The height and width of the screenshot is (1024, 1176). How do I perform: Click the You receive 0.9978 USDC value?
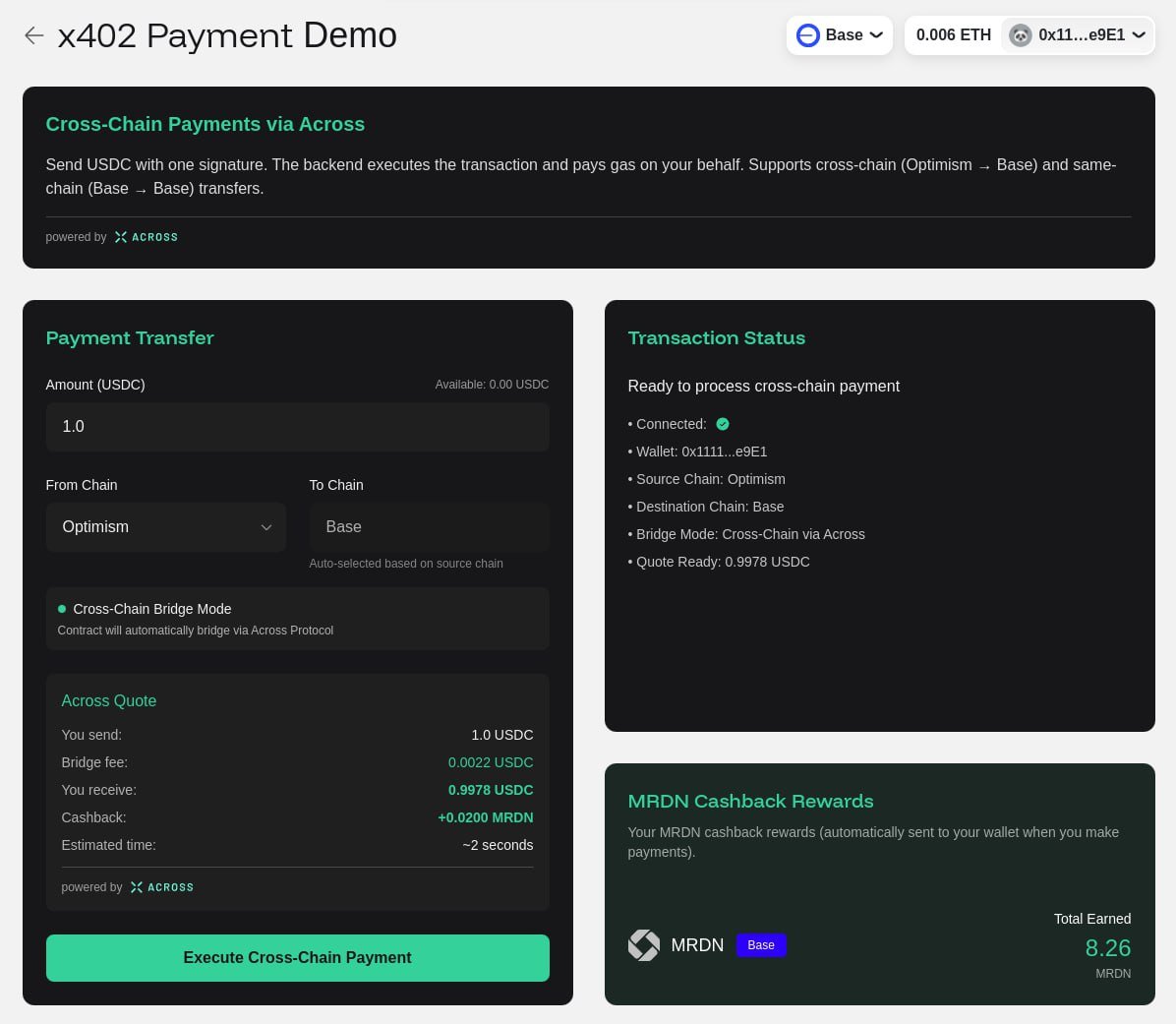pos(491,790)
